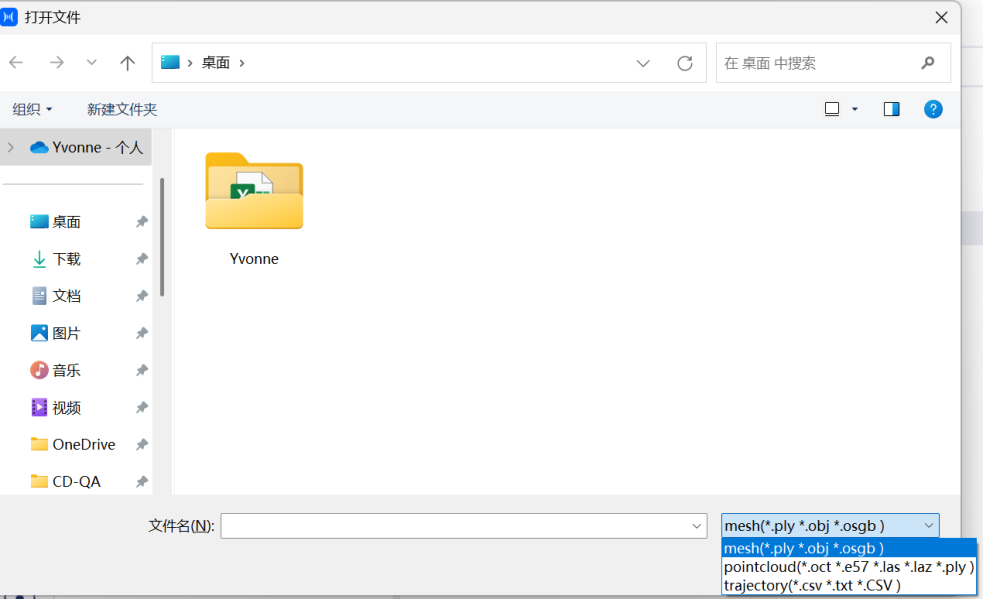Click the search magnifier icon
Image resolution: width=983 pixels, height=599 pixels.
pos(928,63)
